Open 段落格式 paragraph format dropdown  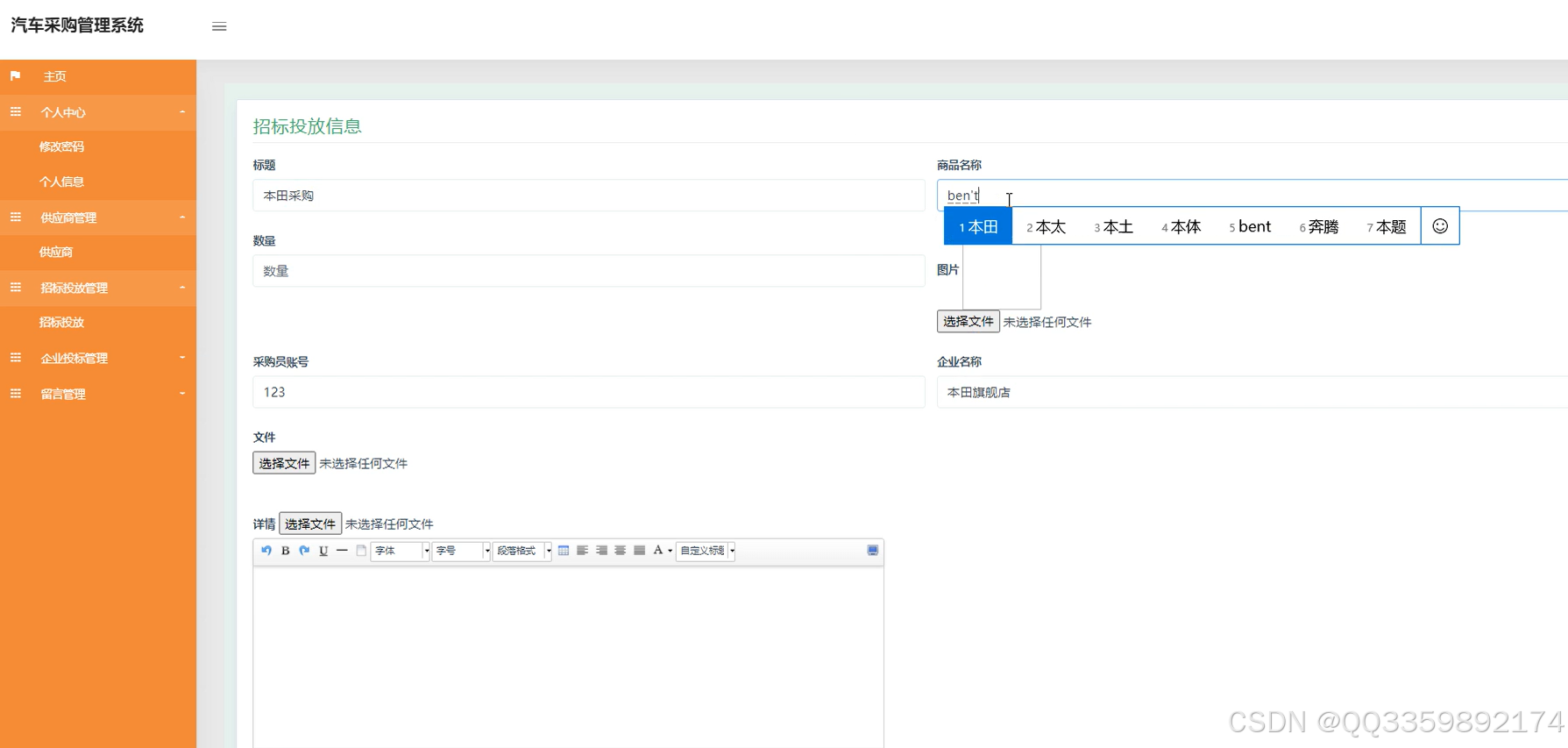[x=522, y=551]
